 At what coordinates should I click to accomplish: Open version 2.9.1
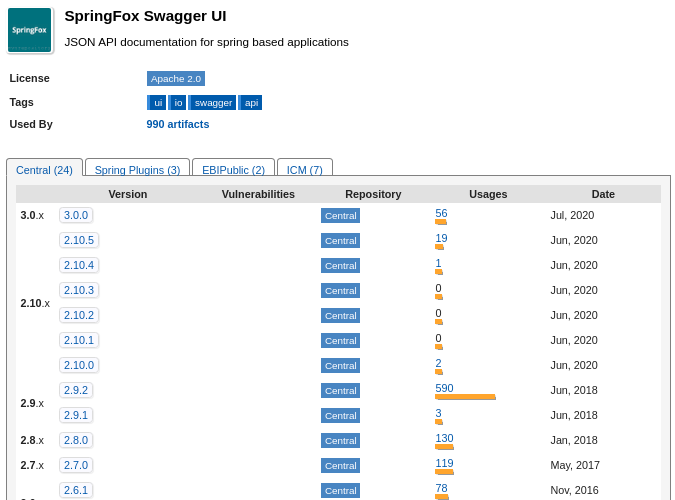[x=76, y=415]
